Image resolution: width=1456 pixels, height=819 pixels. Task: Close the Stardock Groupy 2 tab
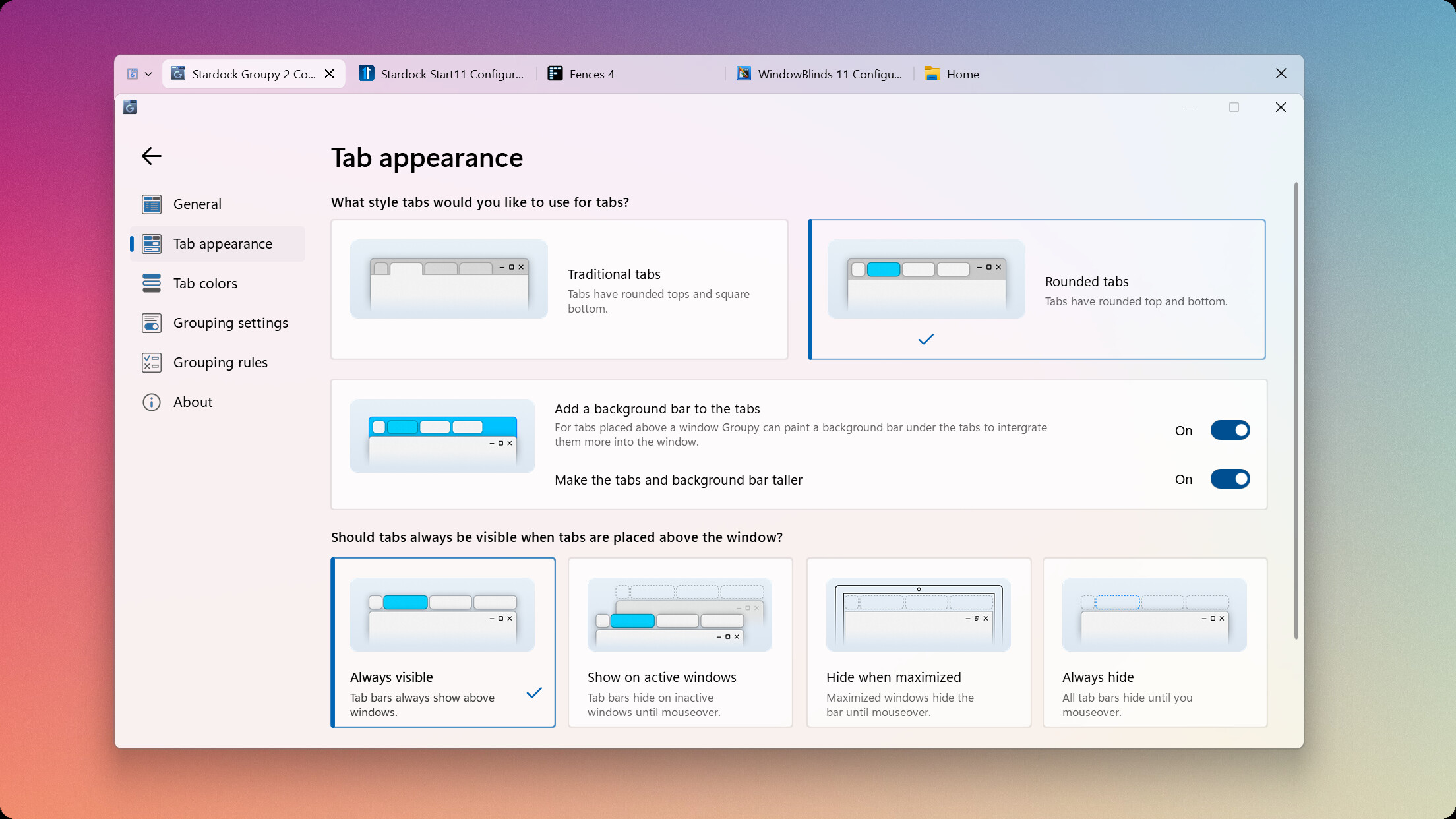click(x=329, y=73)
